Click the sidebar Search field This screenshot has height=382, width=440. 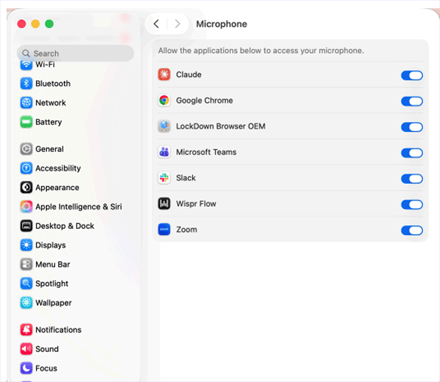point(76,53)
